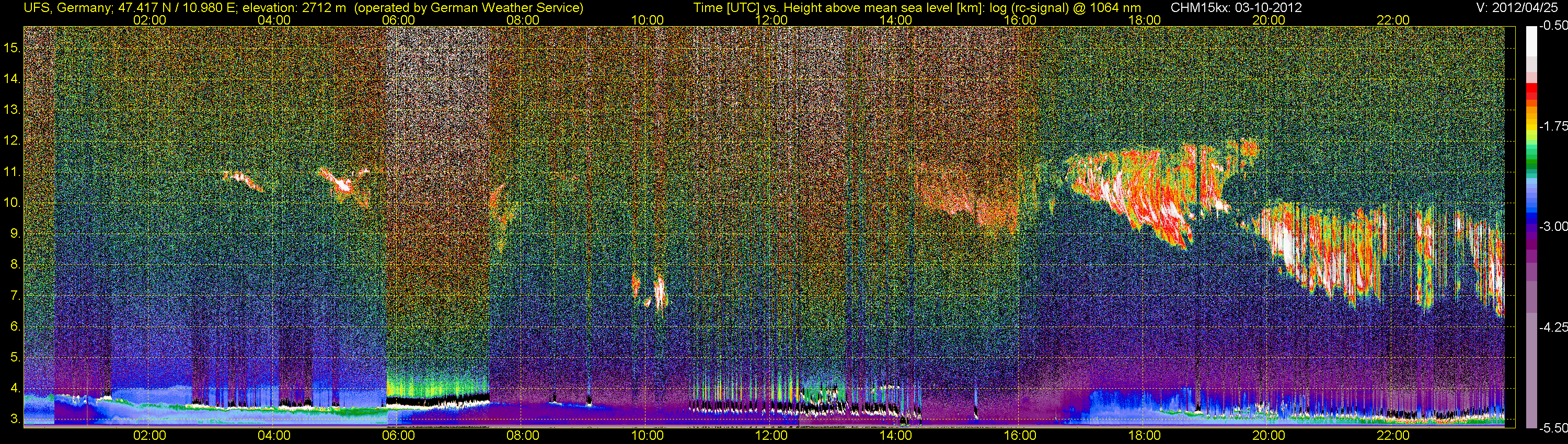Click the '10:00' label on bottom time axis
This screenshot has height=444, width=1568.
pyautogui.click(x=647, y=436)
